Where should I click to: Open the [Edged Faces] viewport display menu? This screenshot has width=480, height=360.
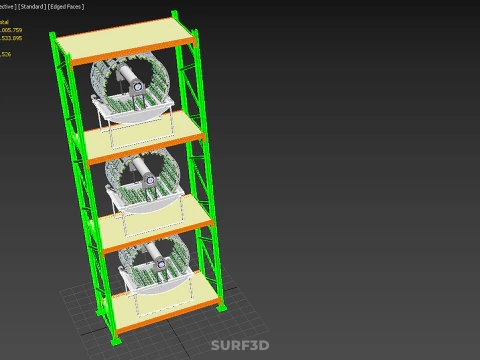[x=66, y=6]
